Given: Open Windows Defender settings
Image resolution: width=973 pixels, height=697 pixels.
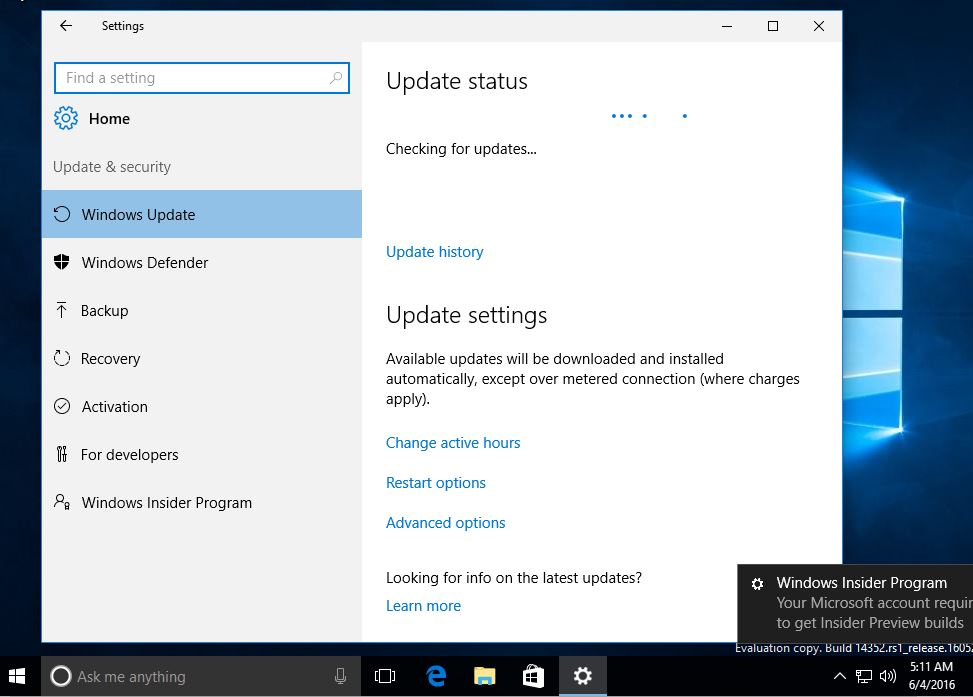Looking at the screenshot, I should tap(202, 262).
